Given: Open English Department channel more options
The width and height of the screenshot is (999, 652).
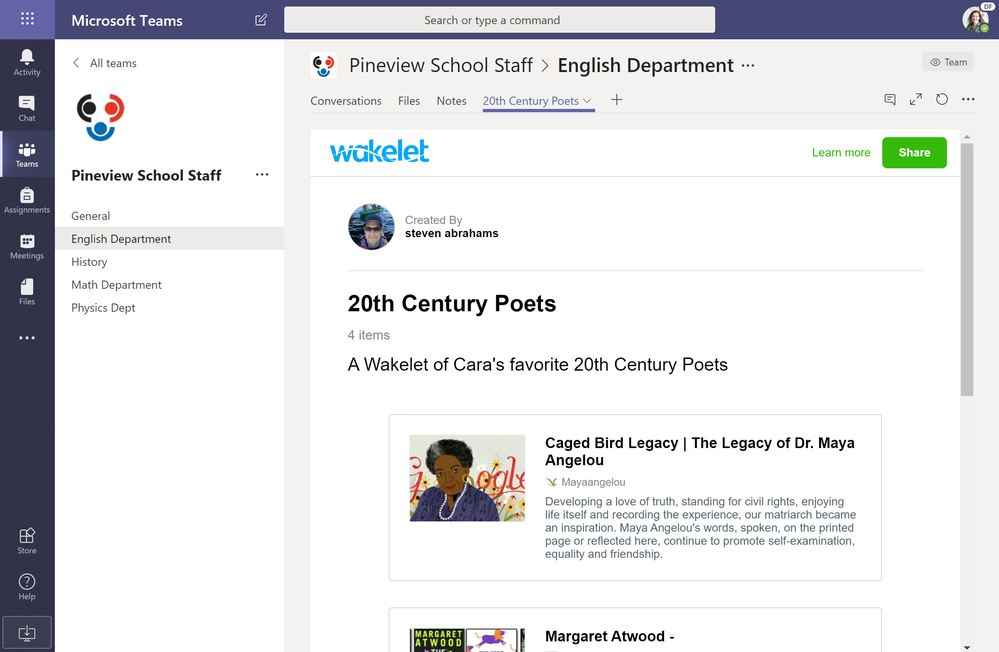Looking at the screenshot, I should (748, 66).
